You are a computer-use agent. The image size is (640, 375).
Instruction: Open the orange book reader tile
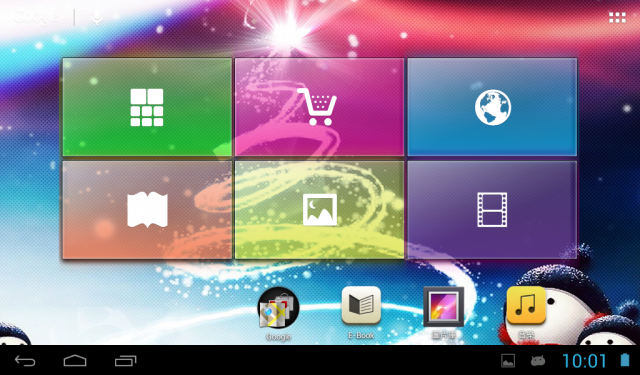tap(147, 210)
